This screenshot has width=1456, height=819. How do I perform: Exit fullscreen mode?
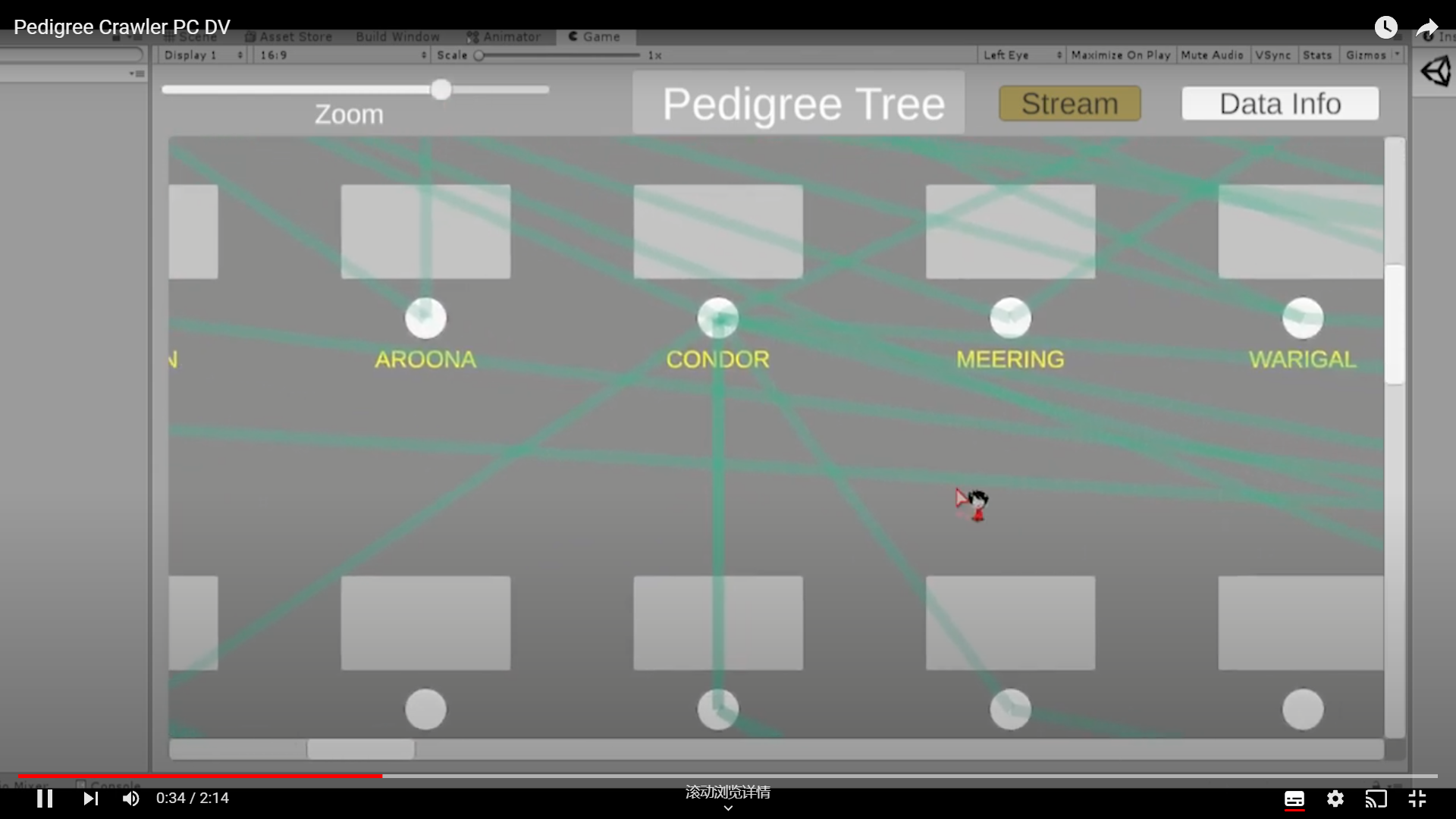1417,799
